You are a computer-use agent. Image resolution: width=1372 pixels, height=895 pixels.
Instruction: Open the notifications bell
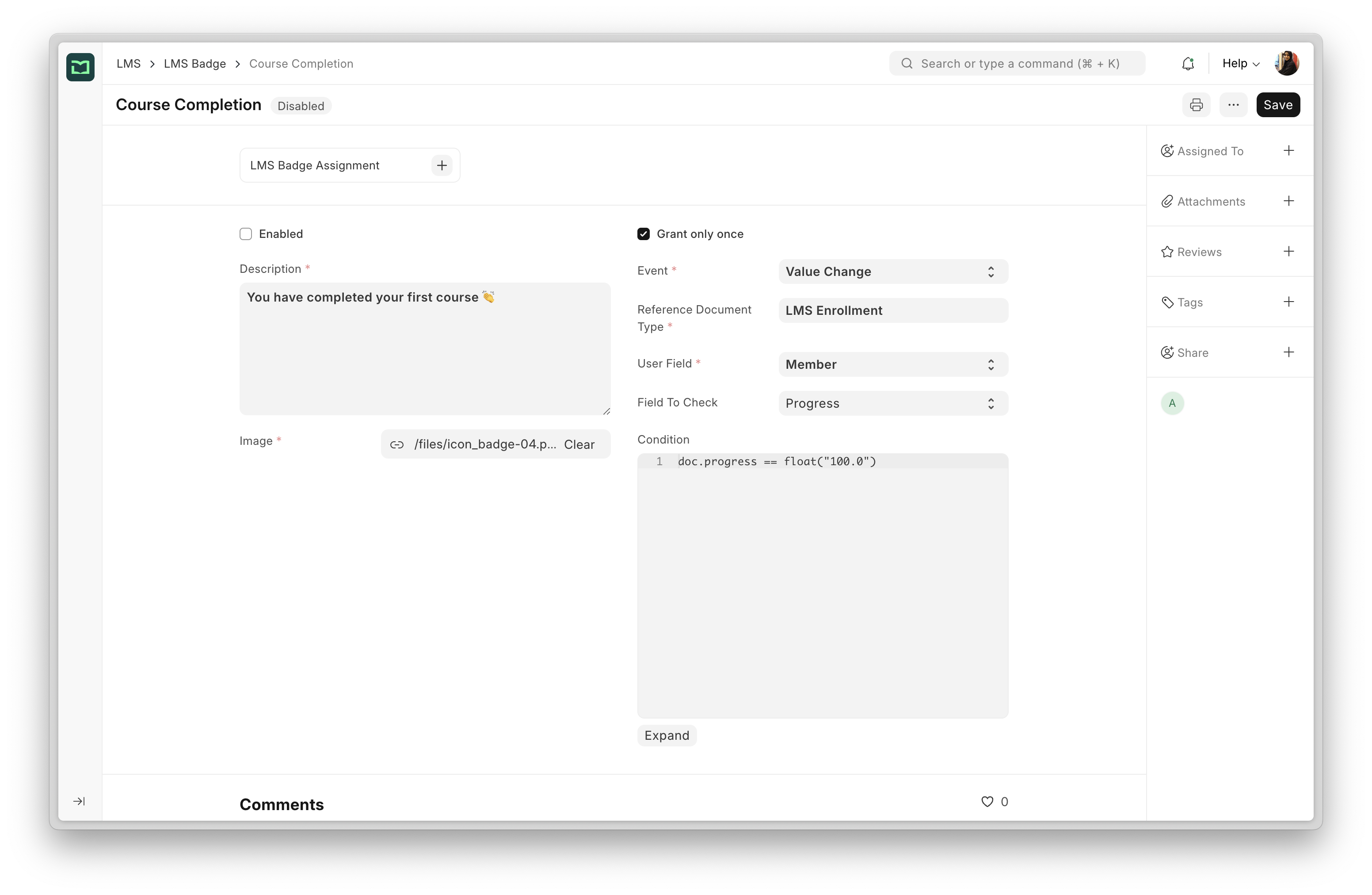(1188, 63)
